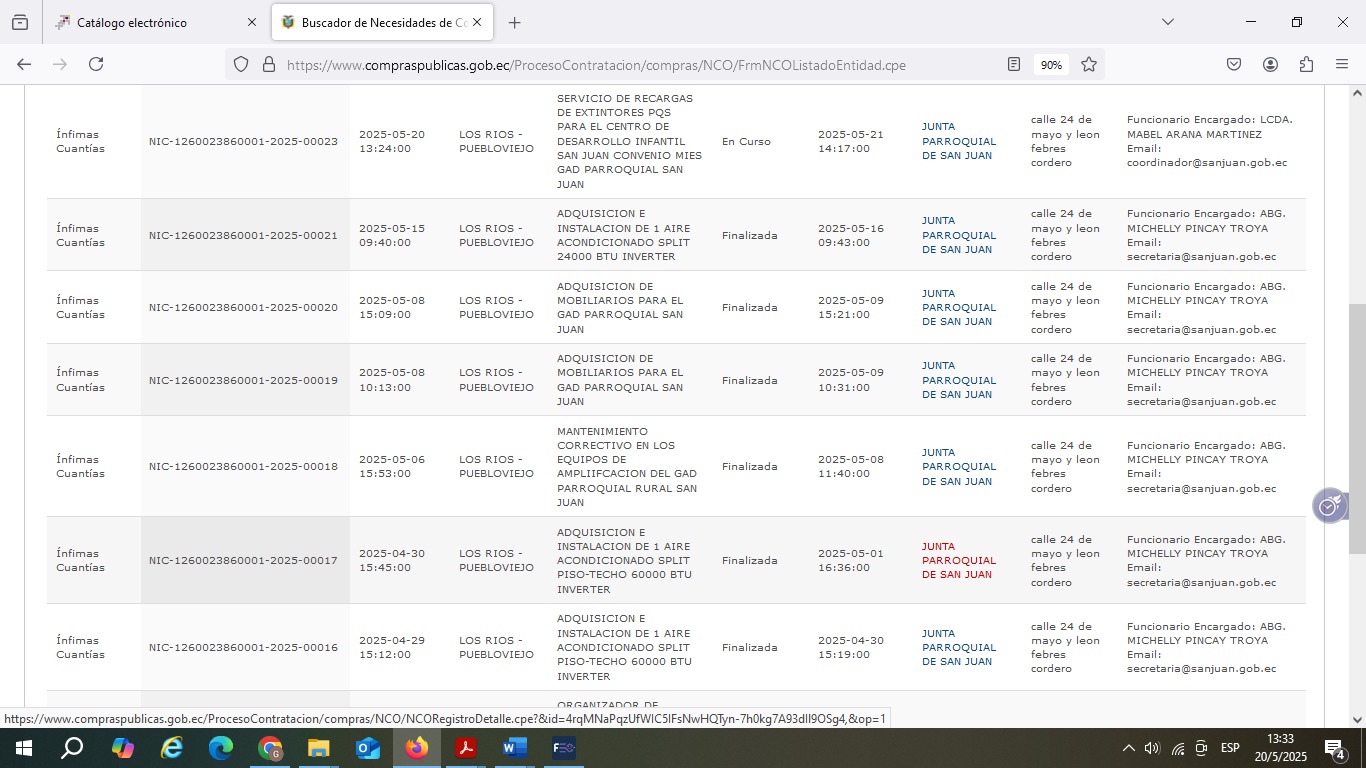Close the Buscador de Necesidades tab
The height and width of the screenshot is (768, 1366).
coord(477,23)
